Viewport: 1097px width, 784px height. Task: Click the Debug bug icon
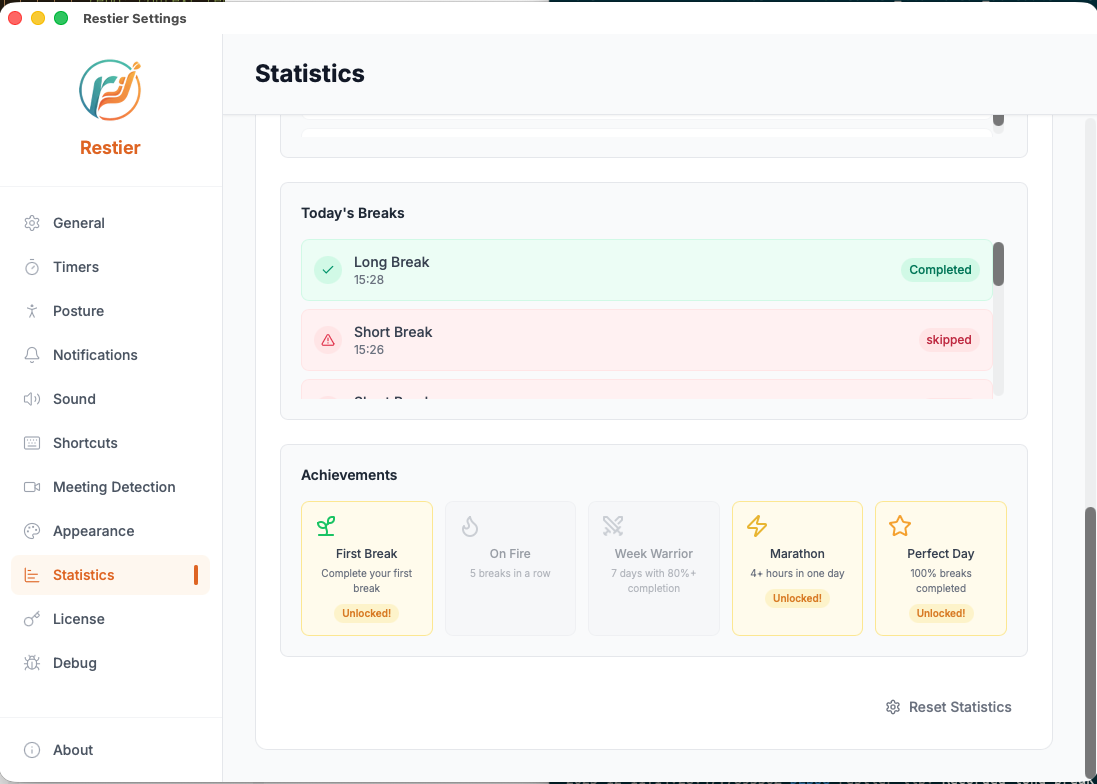point(32,663)
